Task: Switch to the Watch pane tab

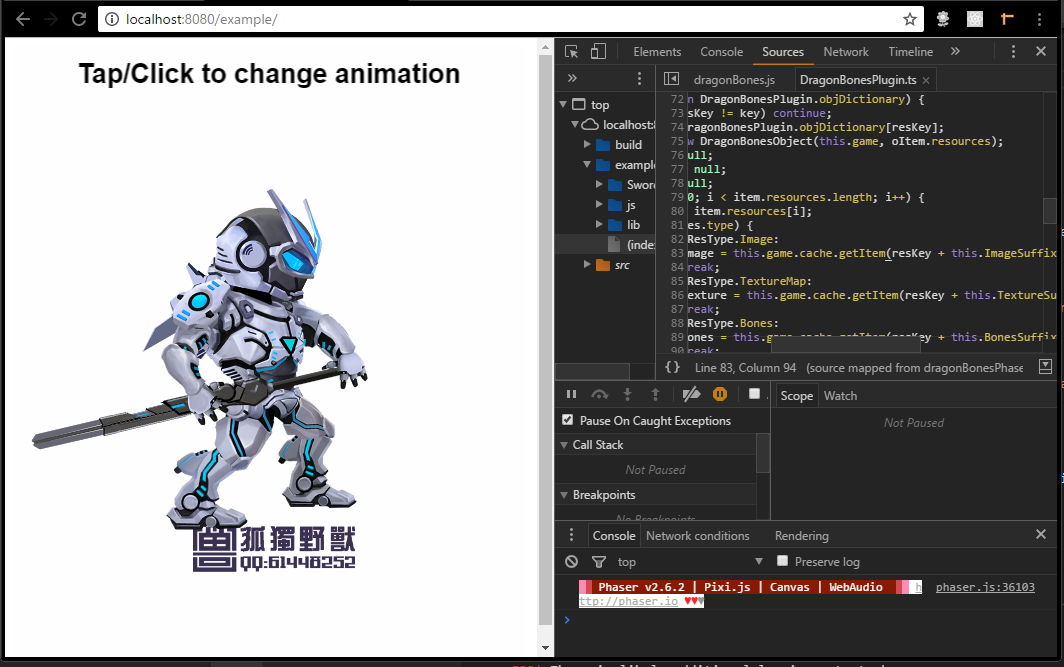Action: (x=840, y=396)
